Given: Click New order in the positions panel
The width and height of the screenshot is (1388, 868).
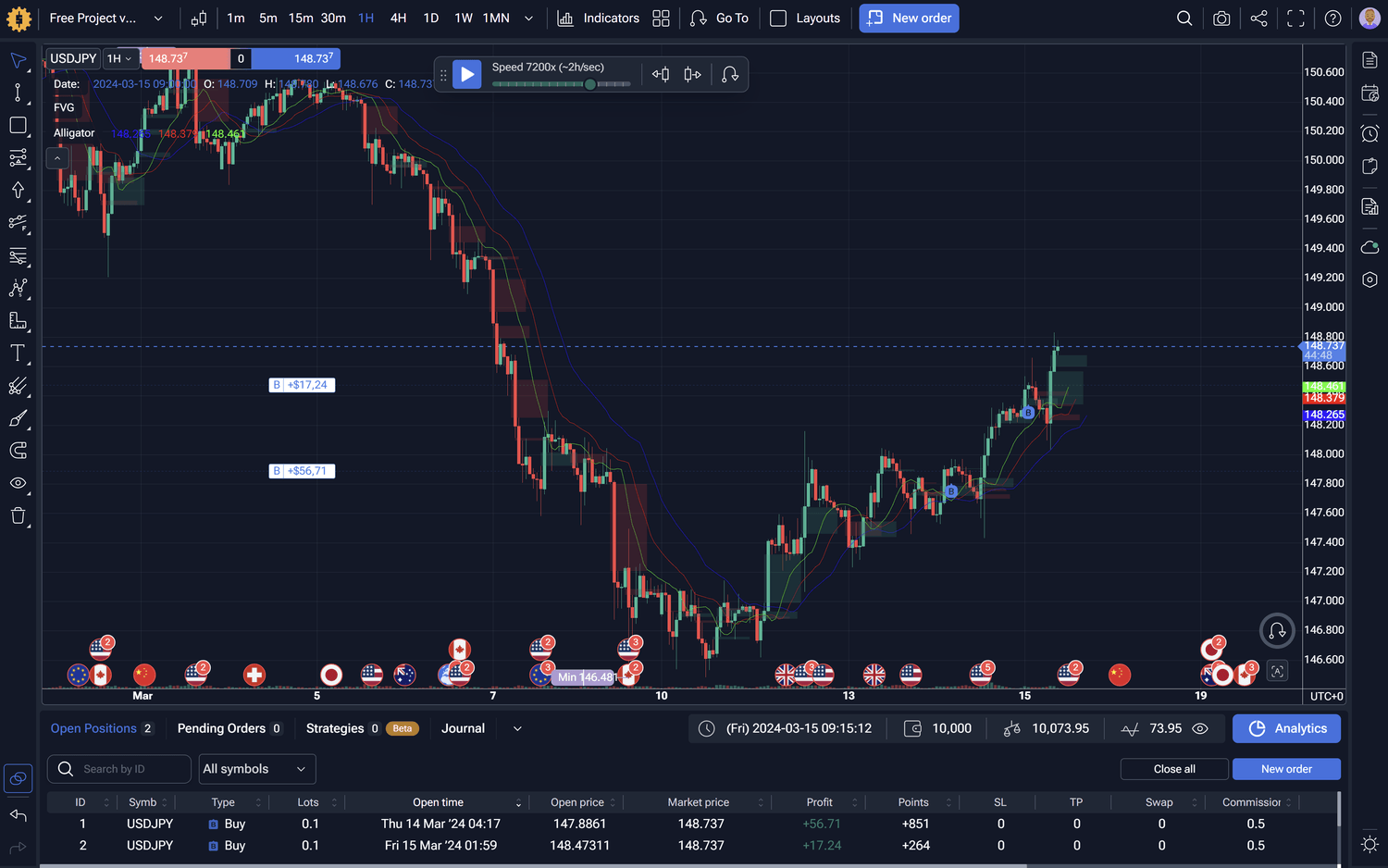Looking at the screenshot, I should coord(1286,769).
